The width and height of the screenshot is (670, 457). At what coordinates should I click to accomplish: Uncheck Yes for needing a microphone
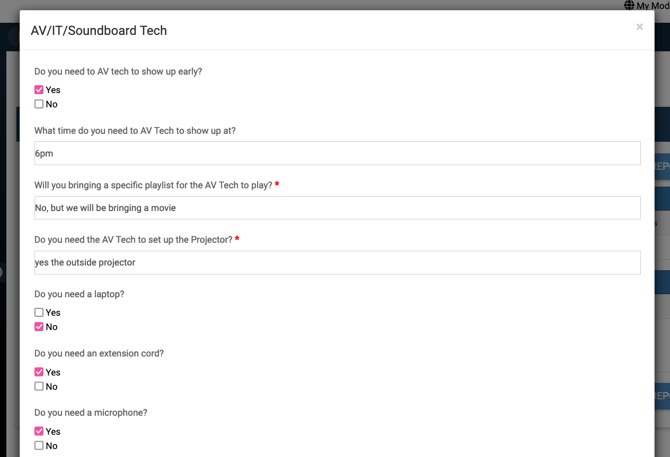(x=39, y=431)
